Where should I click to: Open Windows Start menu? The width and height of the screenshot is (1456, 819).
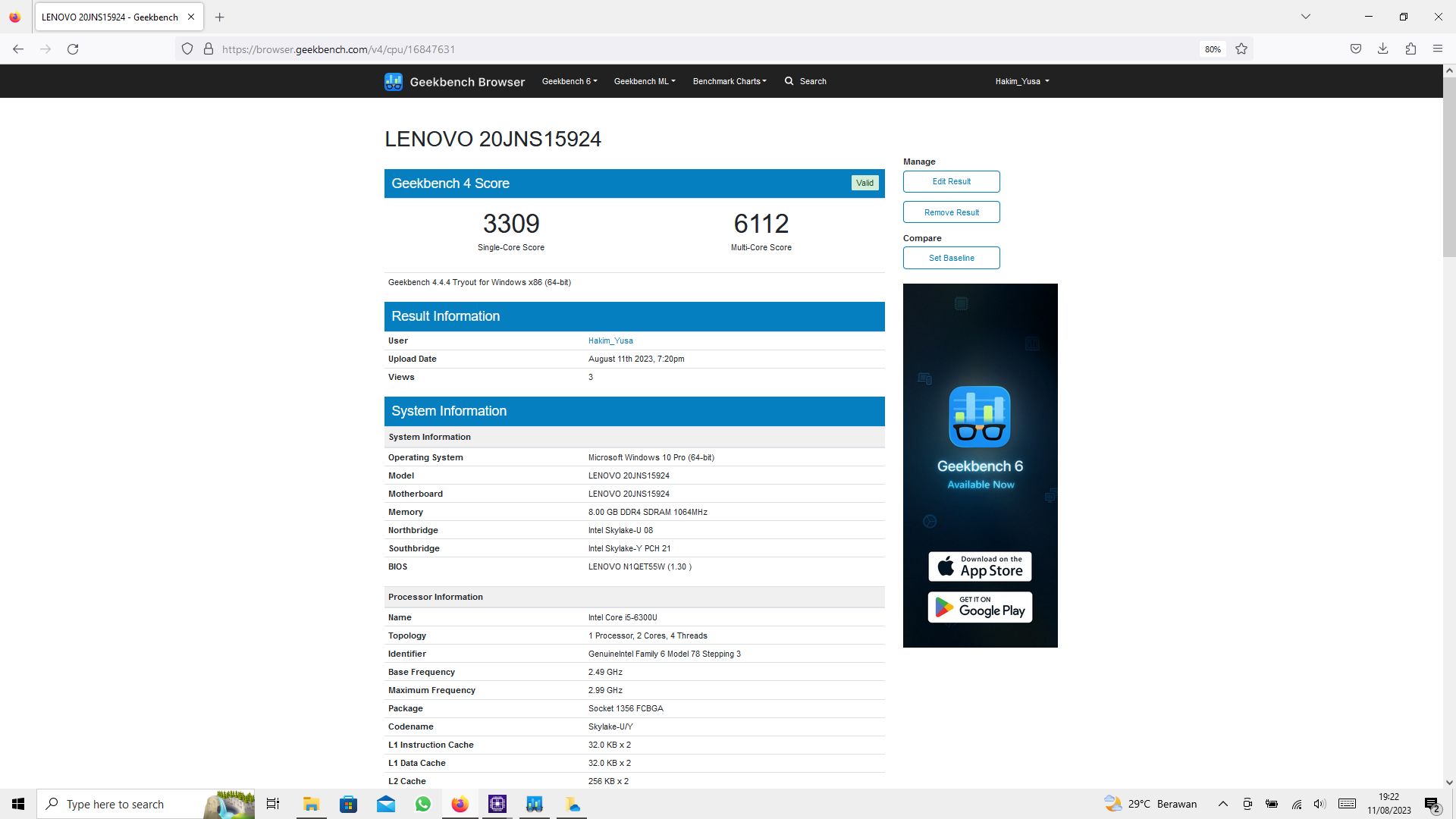point(18,804)
